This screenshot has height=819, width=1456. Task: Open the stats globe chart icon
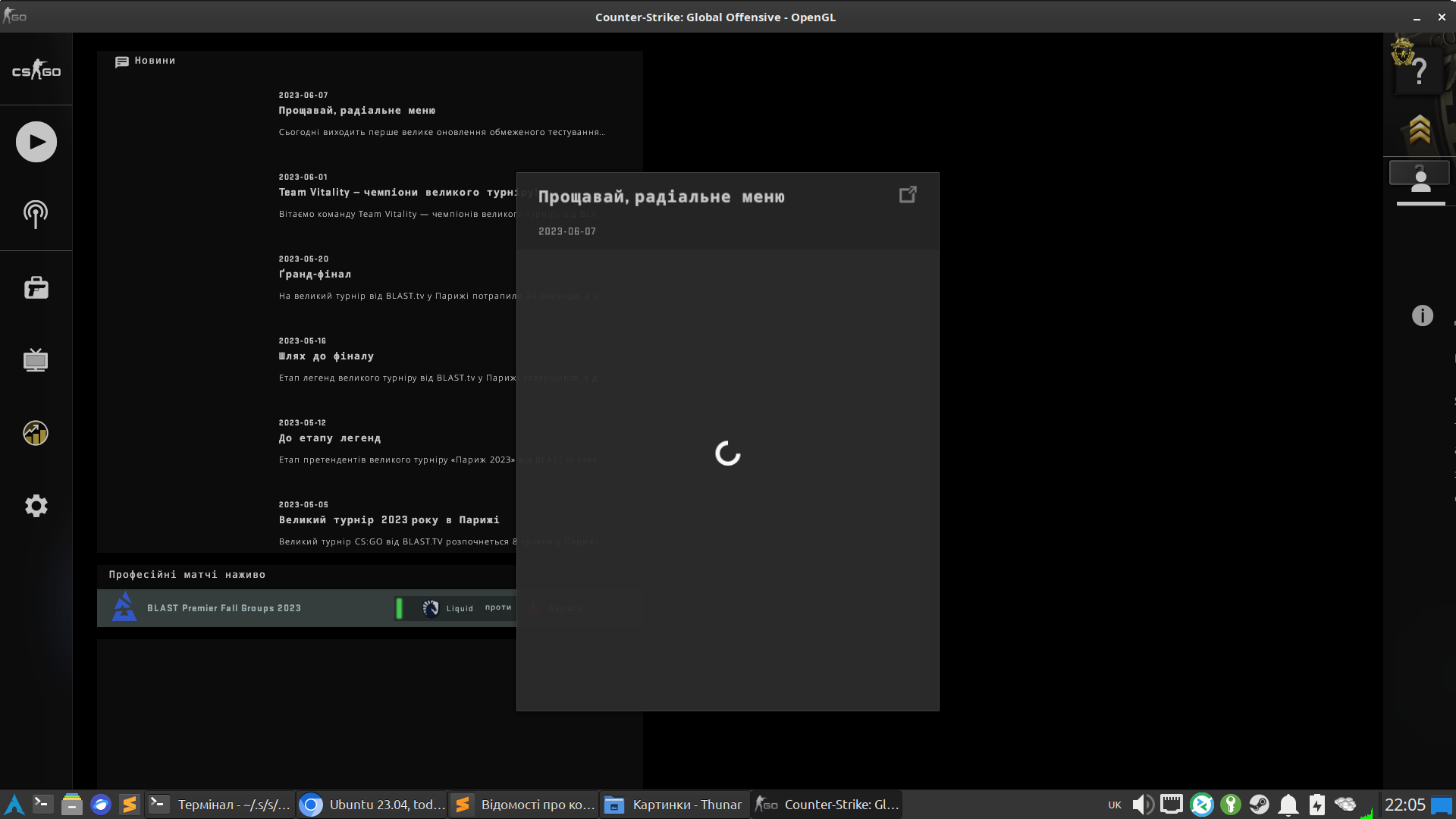coord(36,433)
